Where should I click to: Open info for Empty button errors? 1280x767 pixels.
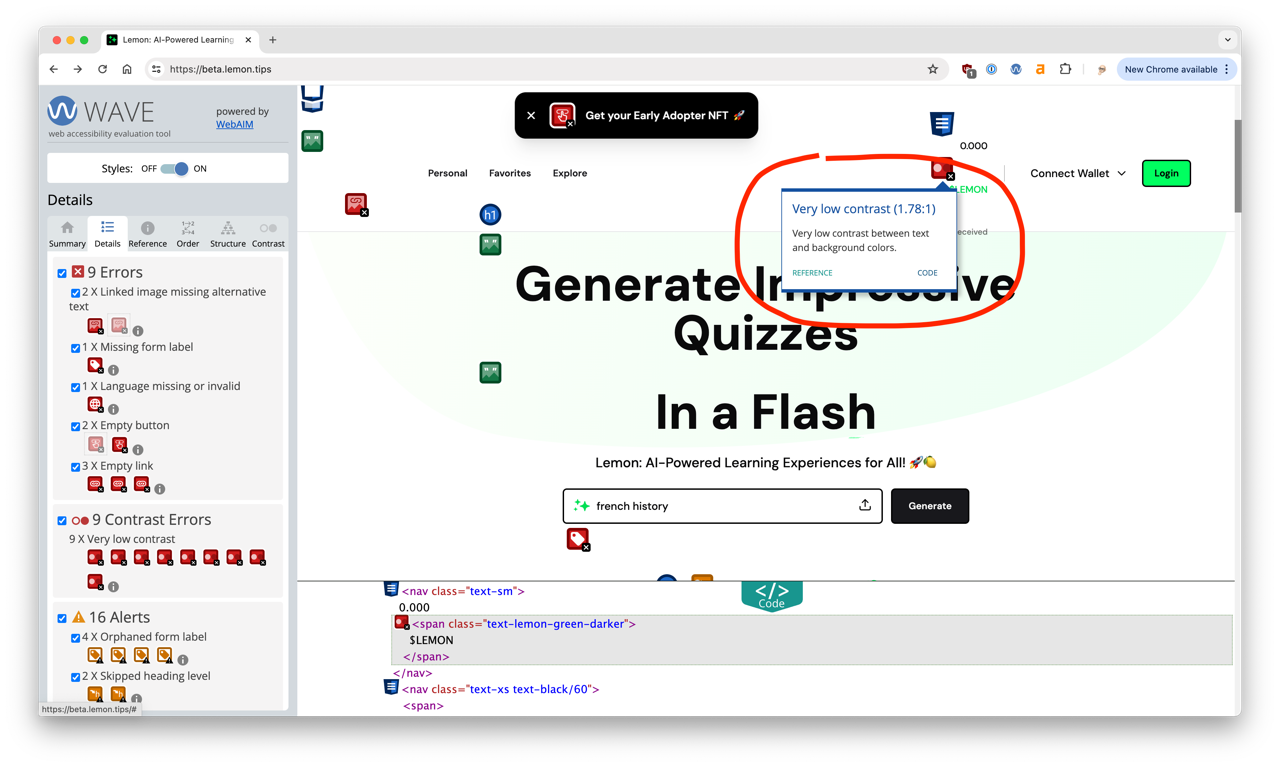pyautogui.click(x=138, y=449)
